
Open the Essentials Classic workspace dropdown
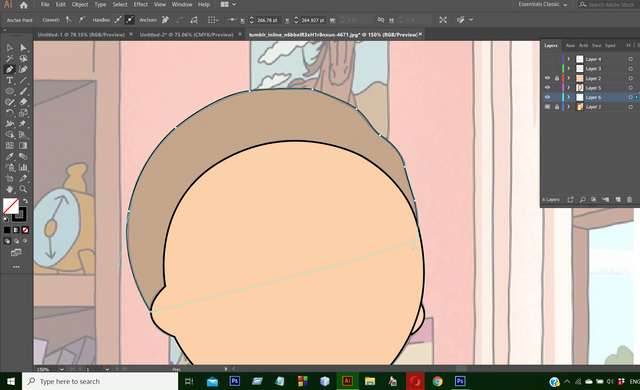543,4
